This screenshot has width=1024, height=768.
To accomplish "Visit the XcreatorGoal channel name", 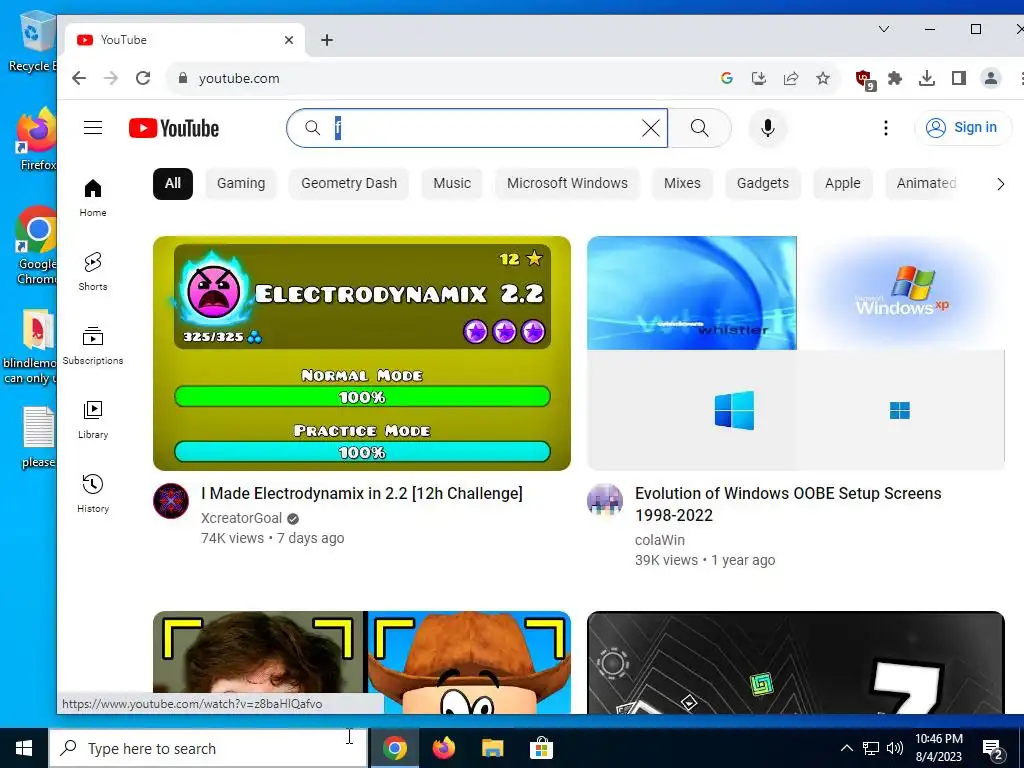I will [x=242, y=518].
